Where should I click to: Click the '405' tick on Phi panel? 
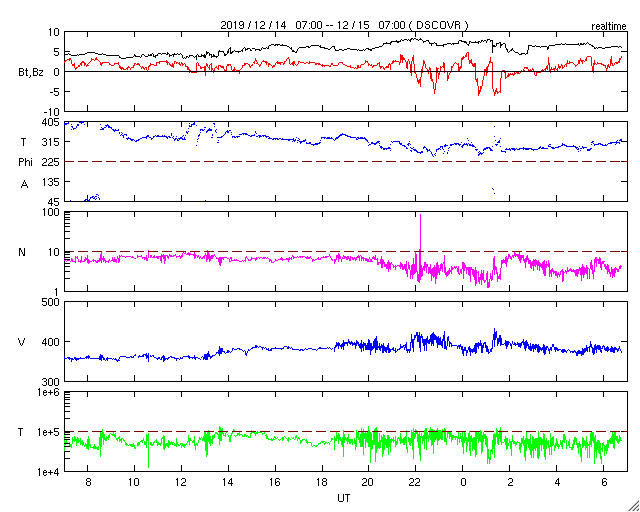51,122
